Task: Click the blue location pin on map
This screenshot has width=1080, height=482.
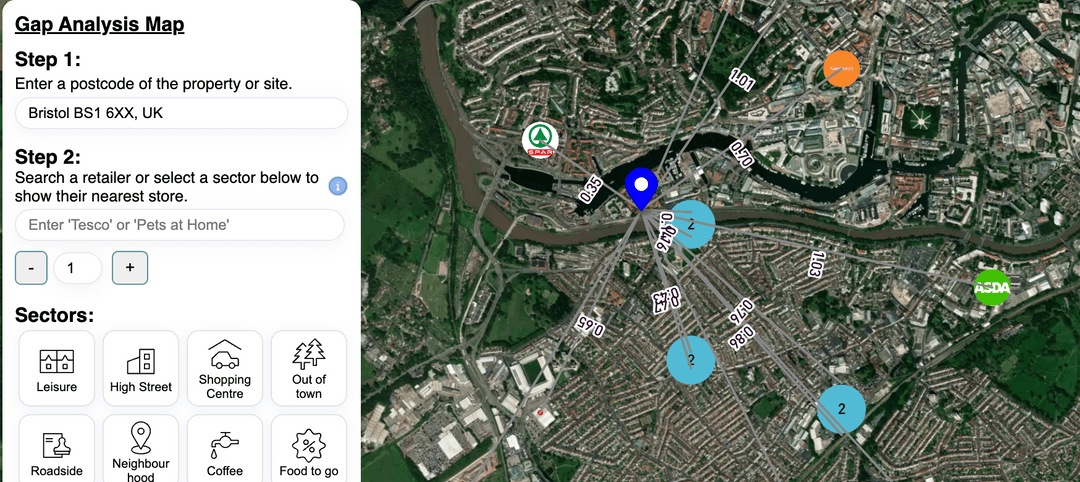Action: click(x=642, y=189)
